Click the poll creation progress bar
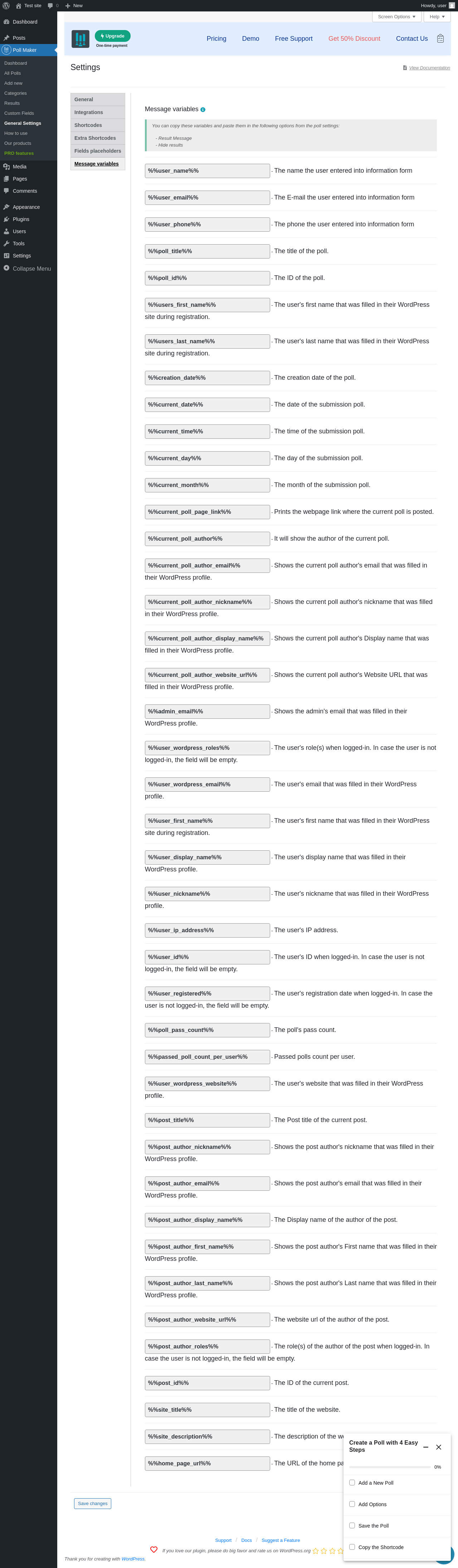458x1568 pixels. (390, 1467)
